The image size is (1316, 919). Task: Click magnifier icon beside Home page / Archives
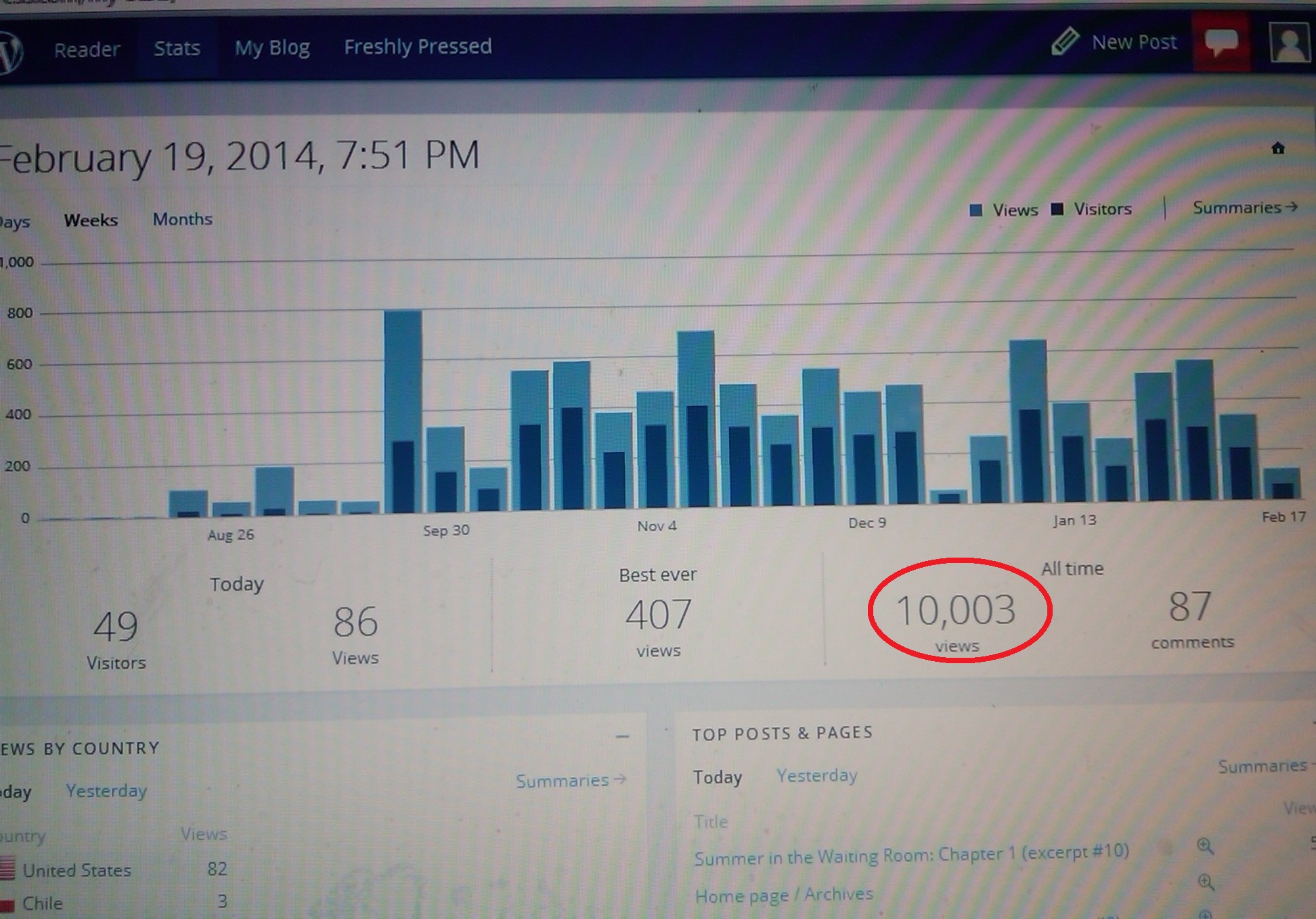[x=1205, y=882]
